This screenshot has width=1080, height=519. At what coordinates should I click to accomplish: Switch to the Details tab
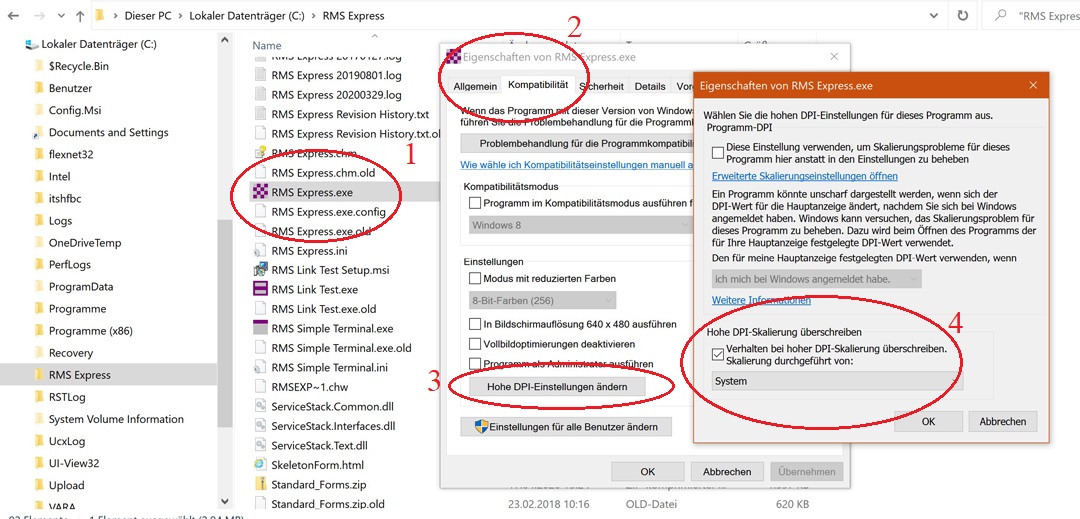click(x=650, y=86)
